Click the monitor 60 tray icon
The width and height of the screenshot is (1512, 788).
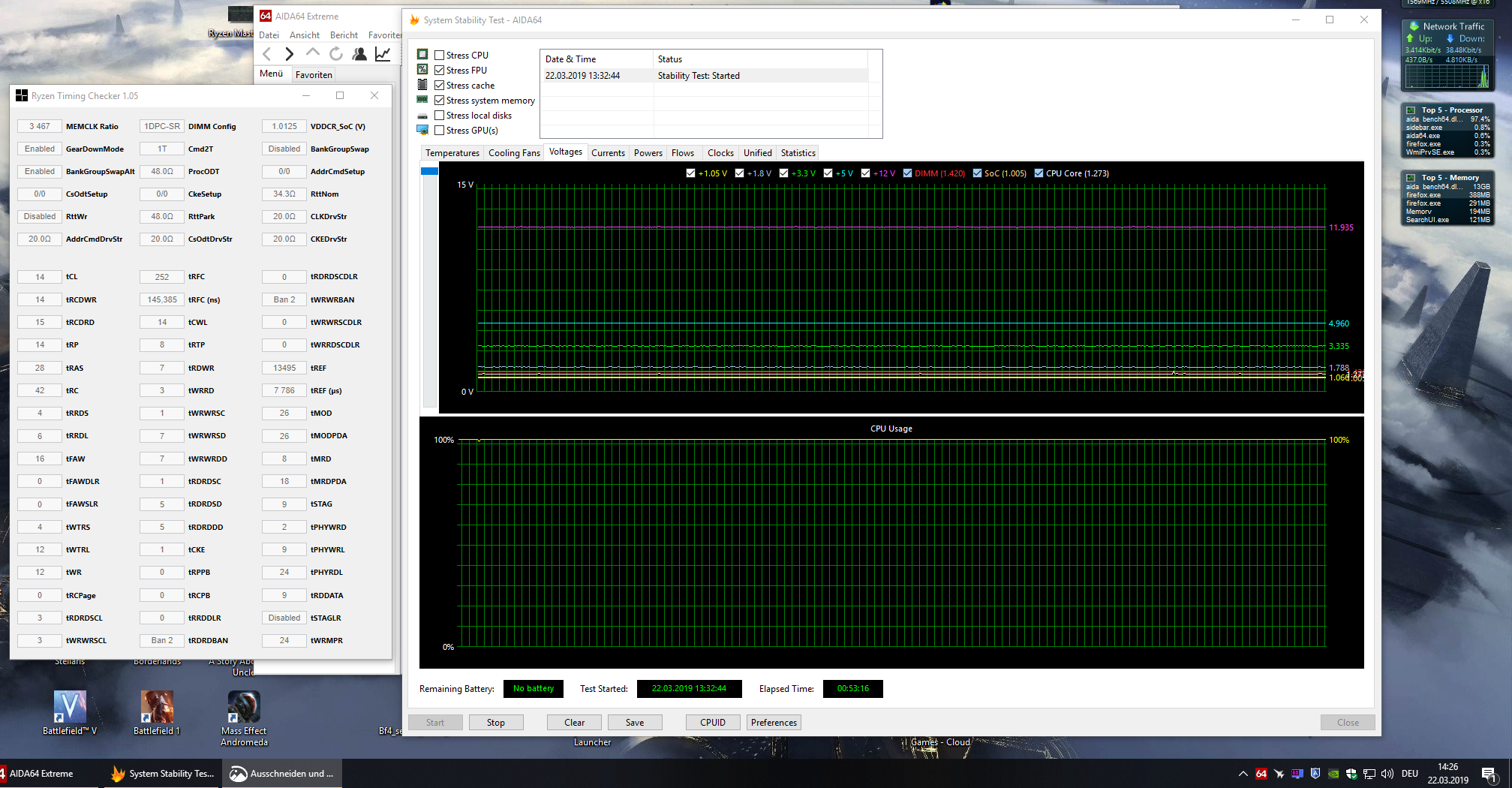(1297, 774)
